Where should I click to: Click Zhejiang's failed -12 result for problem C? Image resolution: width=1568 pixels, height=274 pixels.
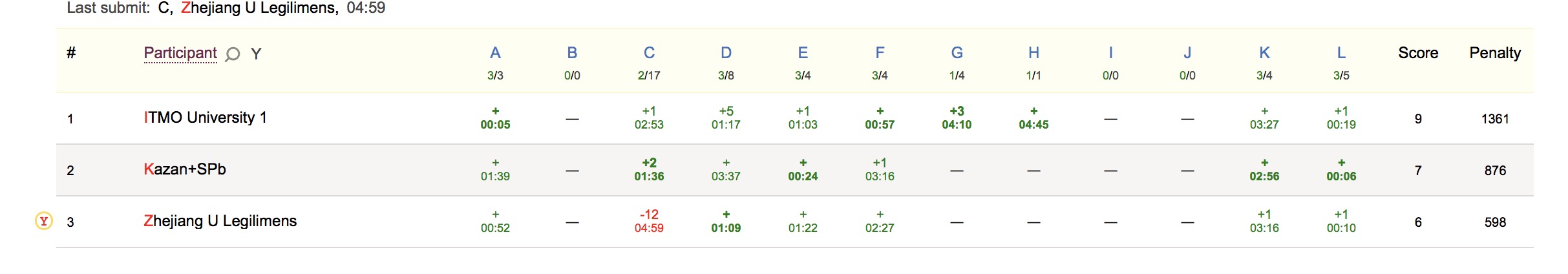pos(649,221)
